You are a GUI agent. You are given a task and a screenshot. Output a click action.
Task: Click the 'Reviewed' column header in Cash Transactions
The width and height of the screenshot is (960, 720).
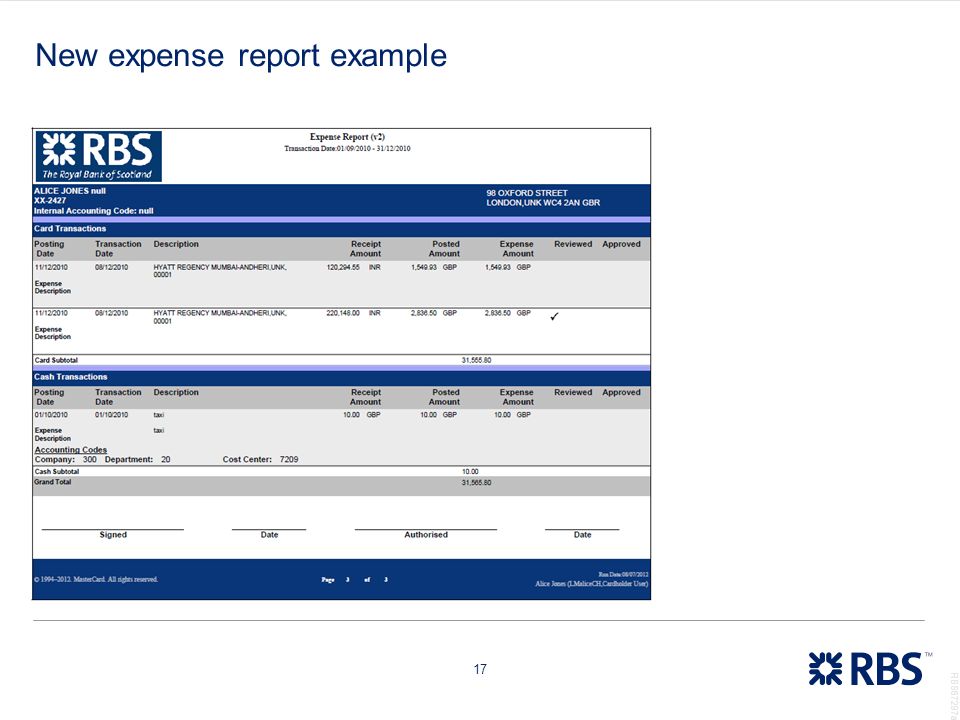pyautogui.click(x=573, y=392)
